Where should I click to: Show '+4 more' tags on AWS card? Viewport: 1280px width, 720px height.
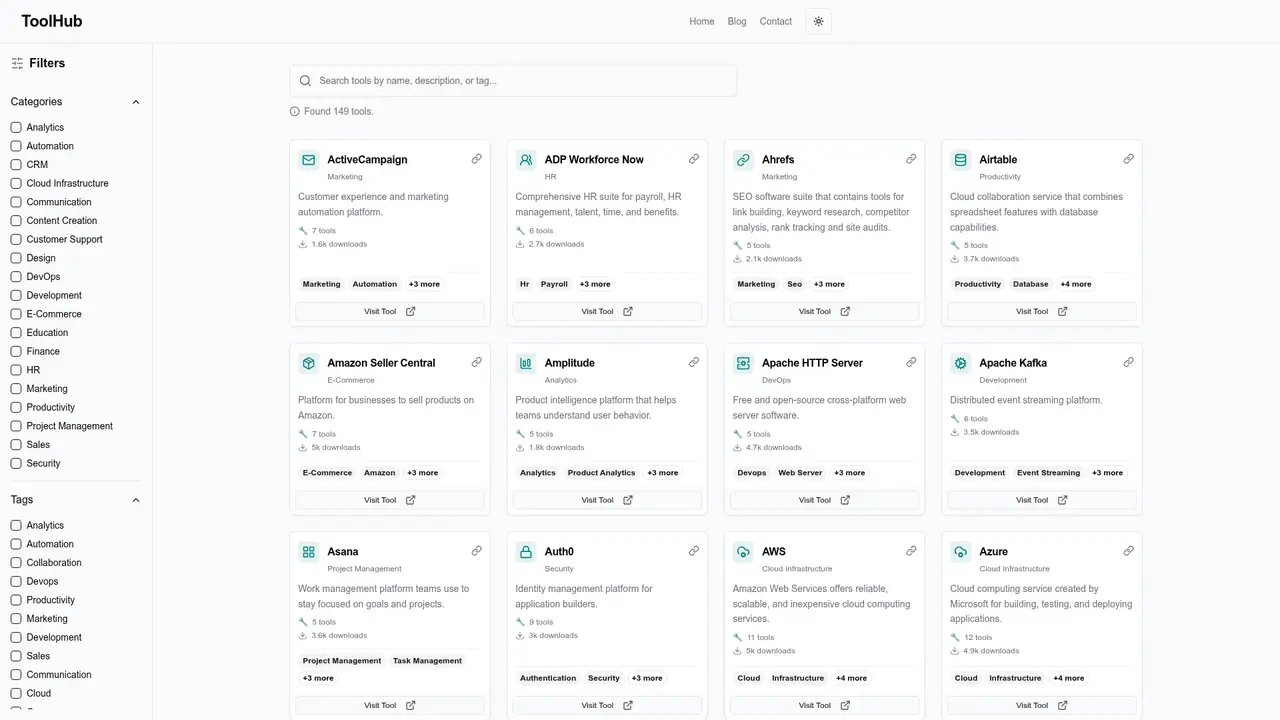851,678
